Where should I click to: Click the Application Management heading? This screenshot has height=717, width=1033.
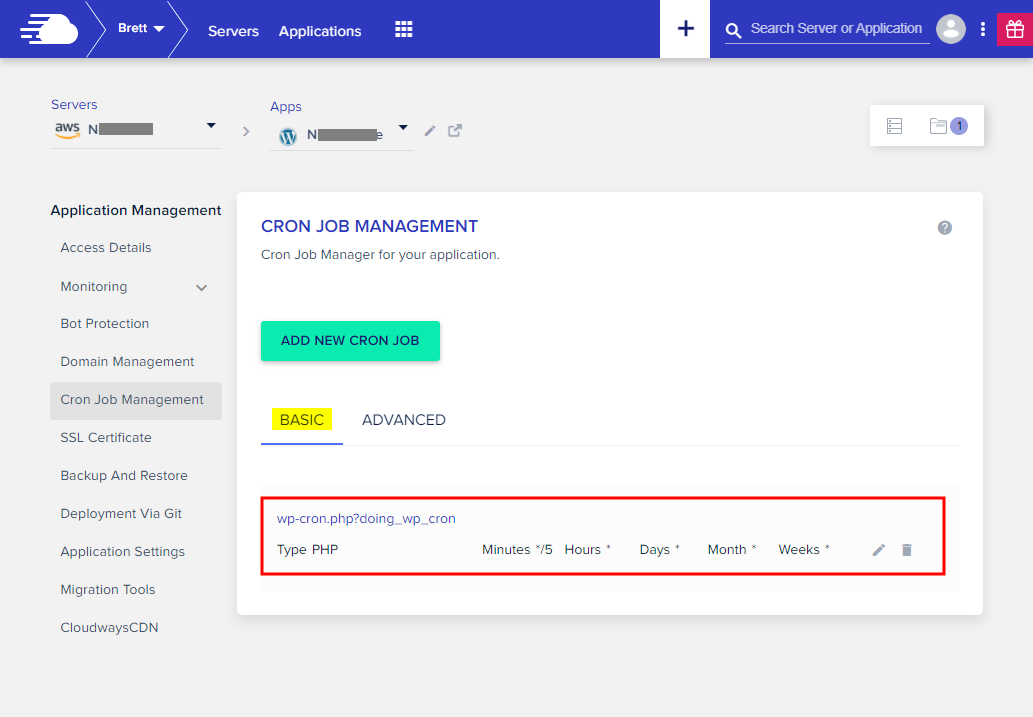point(136,210)
